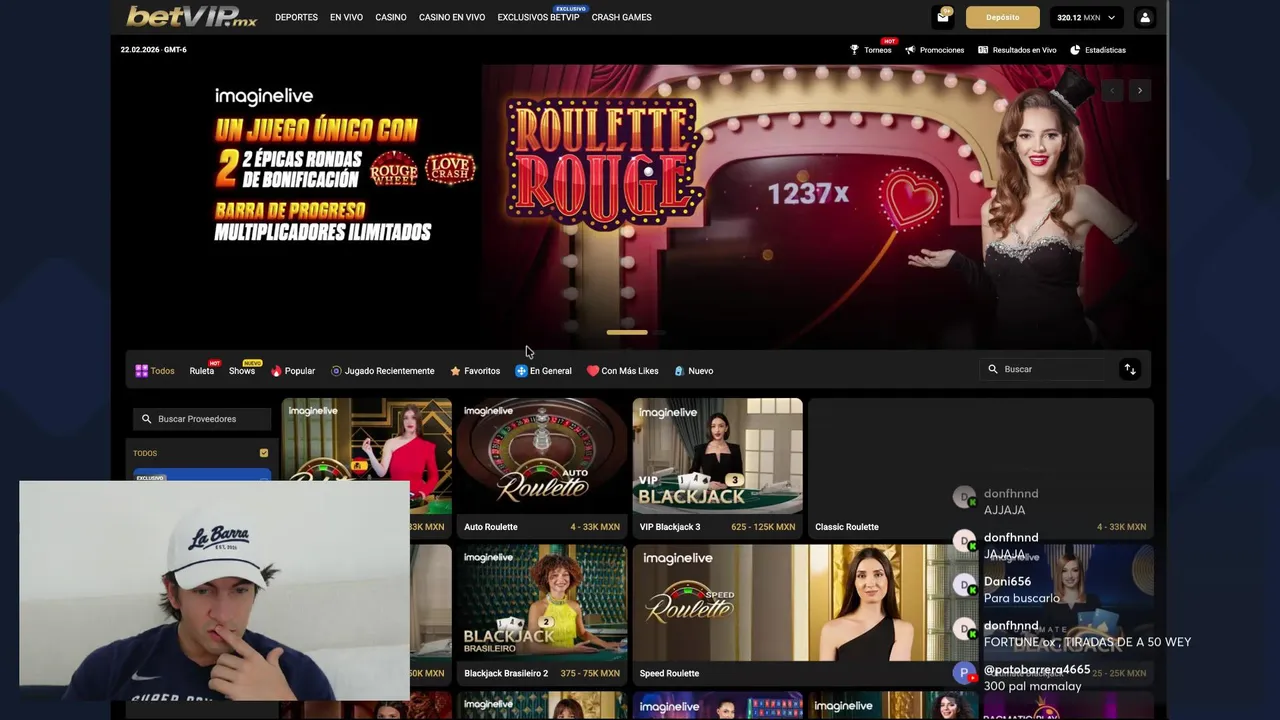Click the magnifier in the Buscar field
1280x720 pixels.
coord(993,369)
